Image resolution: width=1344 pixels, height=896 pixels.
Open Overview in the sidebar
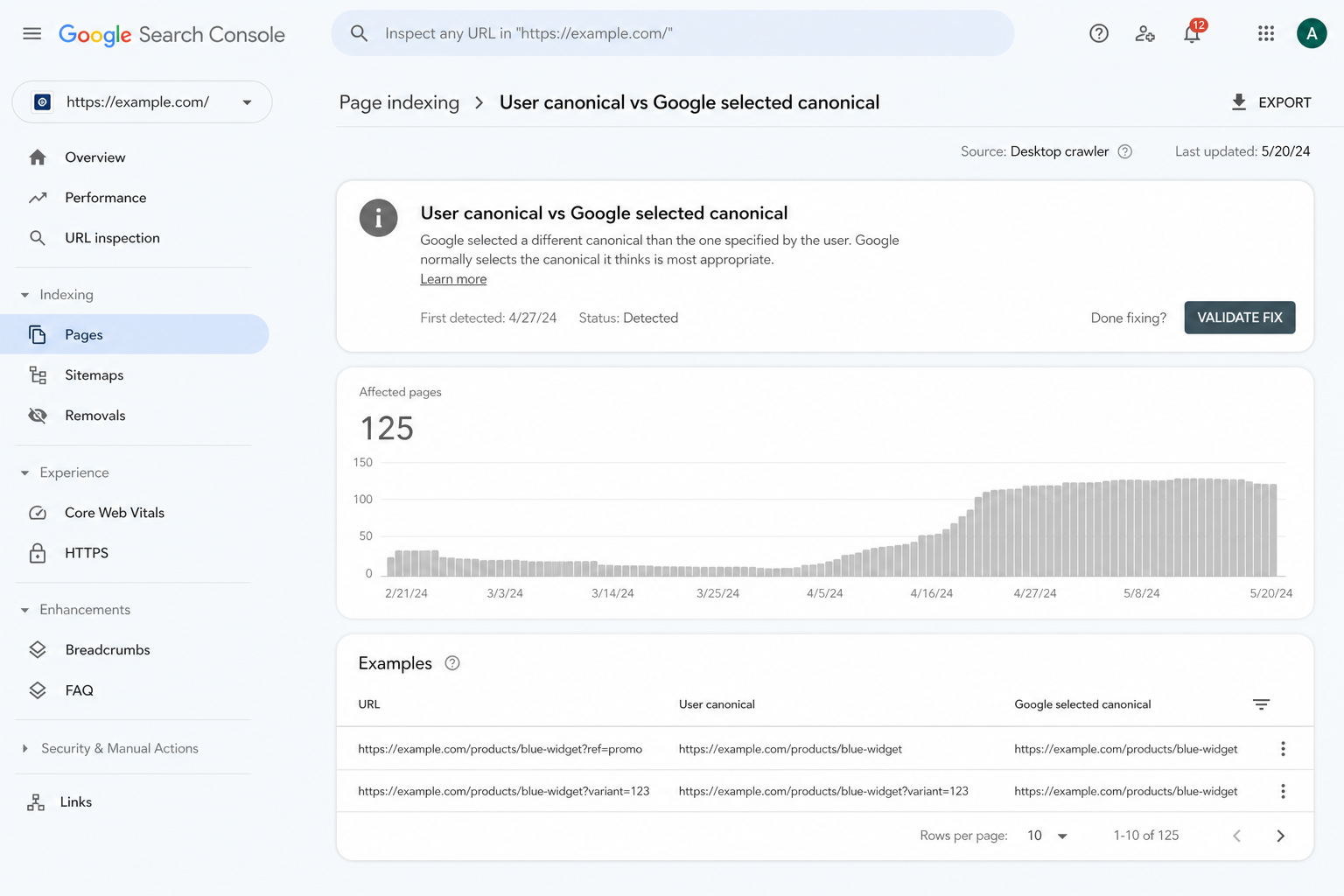[95, 157]
